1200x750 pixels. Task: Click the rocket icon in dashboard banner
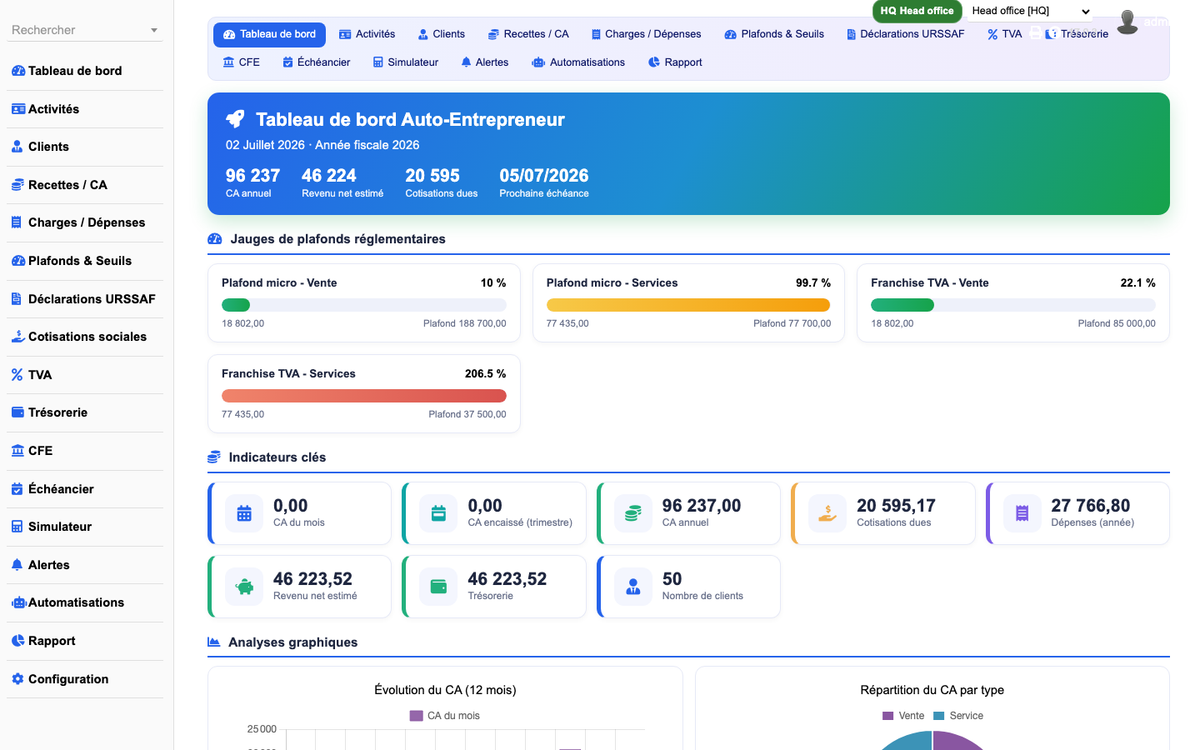(235, 119)
